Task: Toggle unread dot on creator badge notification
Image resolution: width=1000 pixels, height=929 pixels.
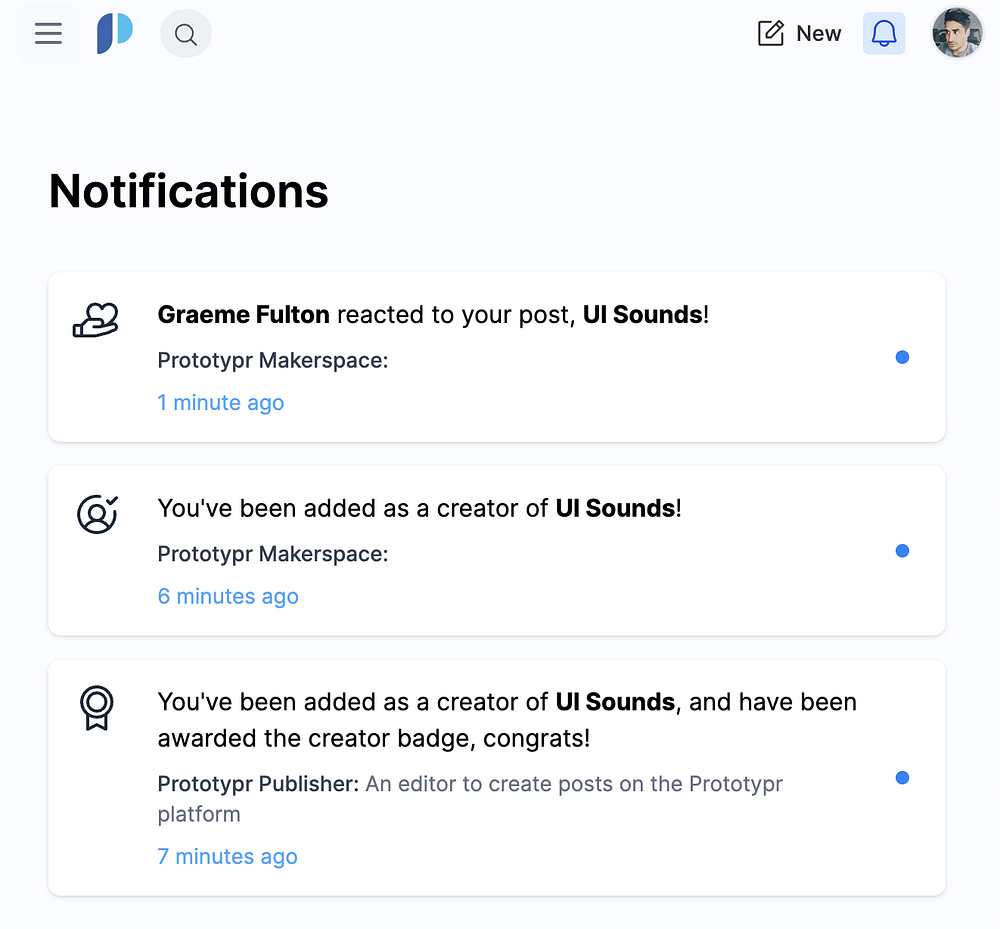Action: [x=902, y=778]
